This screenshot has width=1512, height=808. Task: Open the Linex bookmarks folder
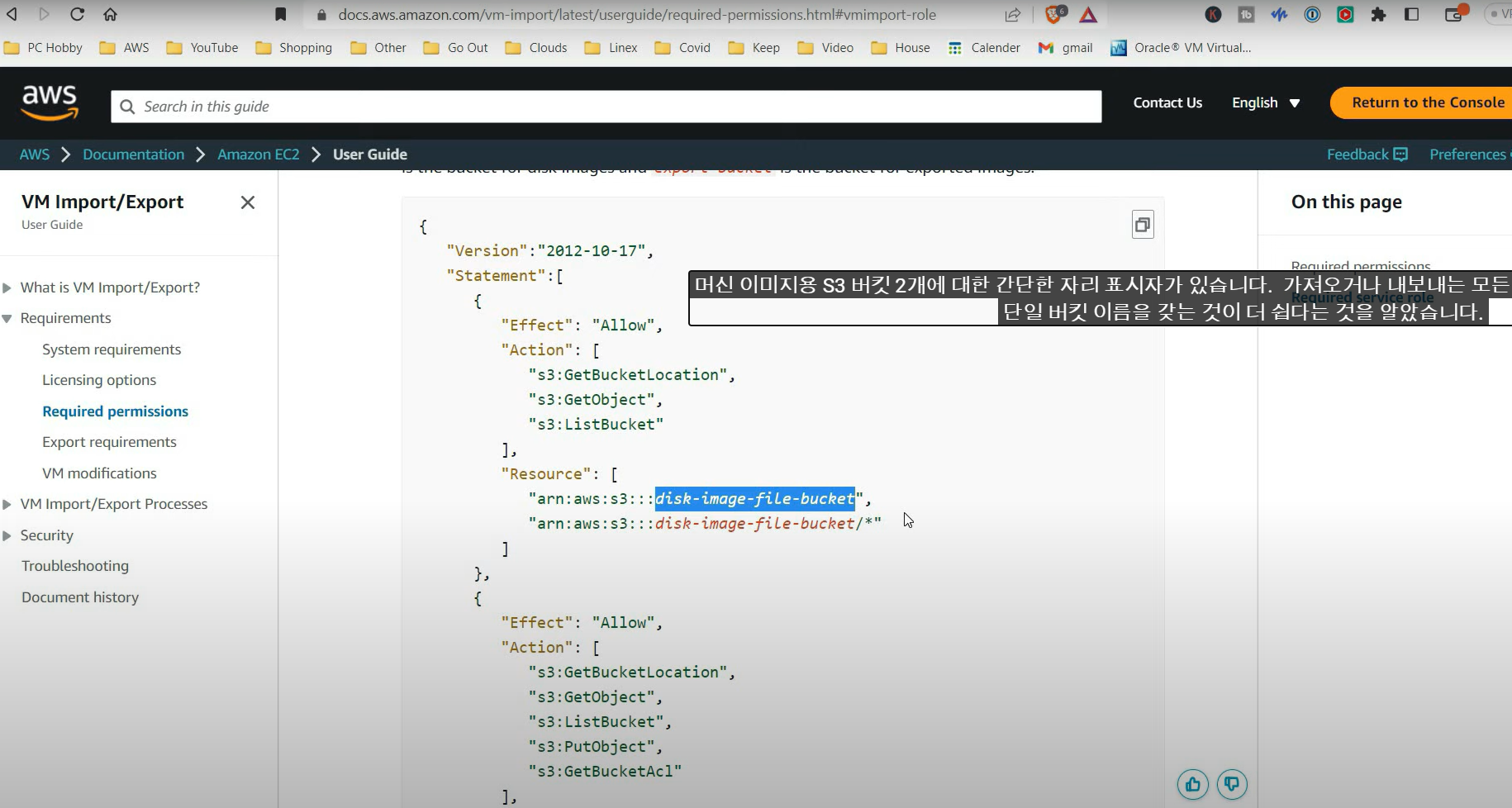(x=611, y=48)
